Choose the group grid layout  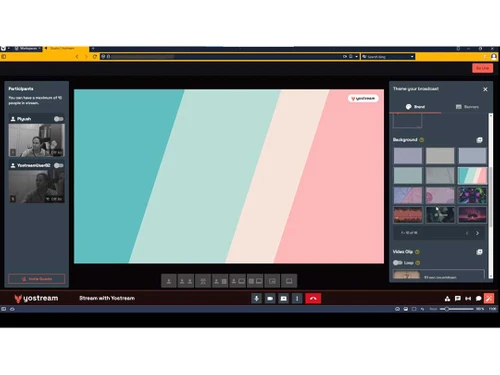pos(203,281)
